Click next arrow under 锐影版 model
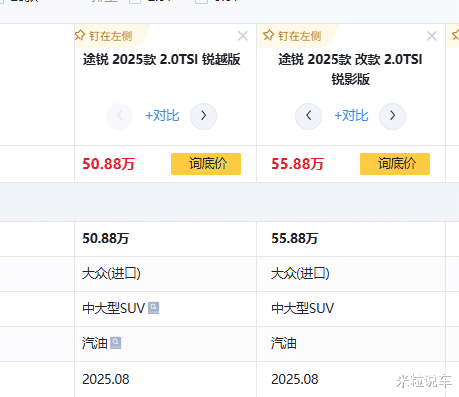Image resolution: width=459 pixels, height=397 pixels. [392, 116]
